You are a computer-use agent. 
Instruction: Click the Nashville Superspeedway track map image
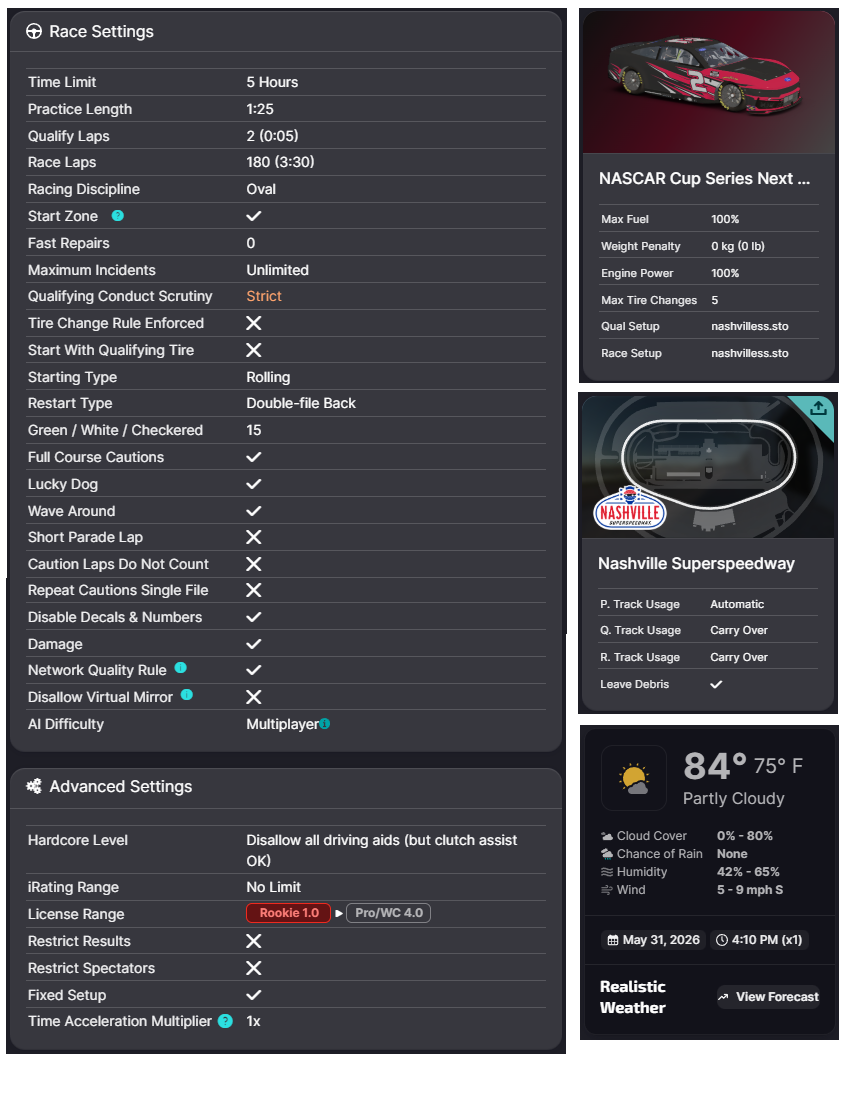pyautogui.click(x=708, y=467)
